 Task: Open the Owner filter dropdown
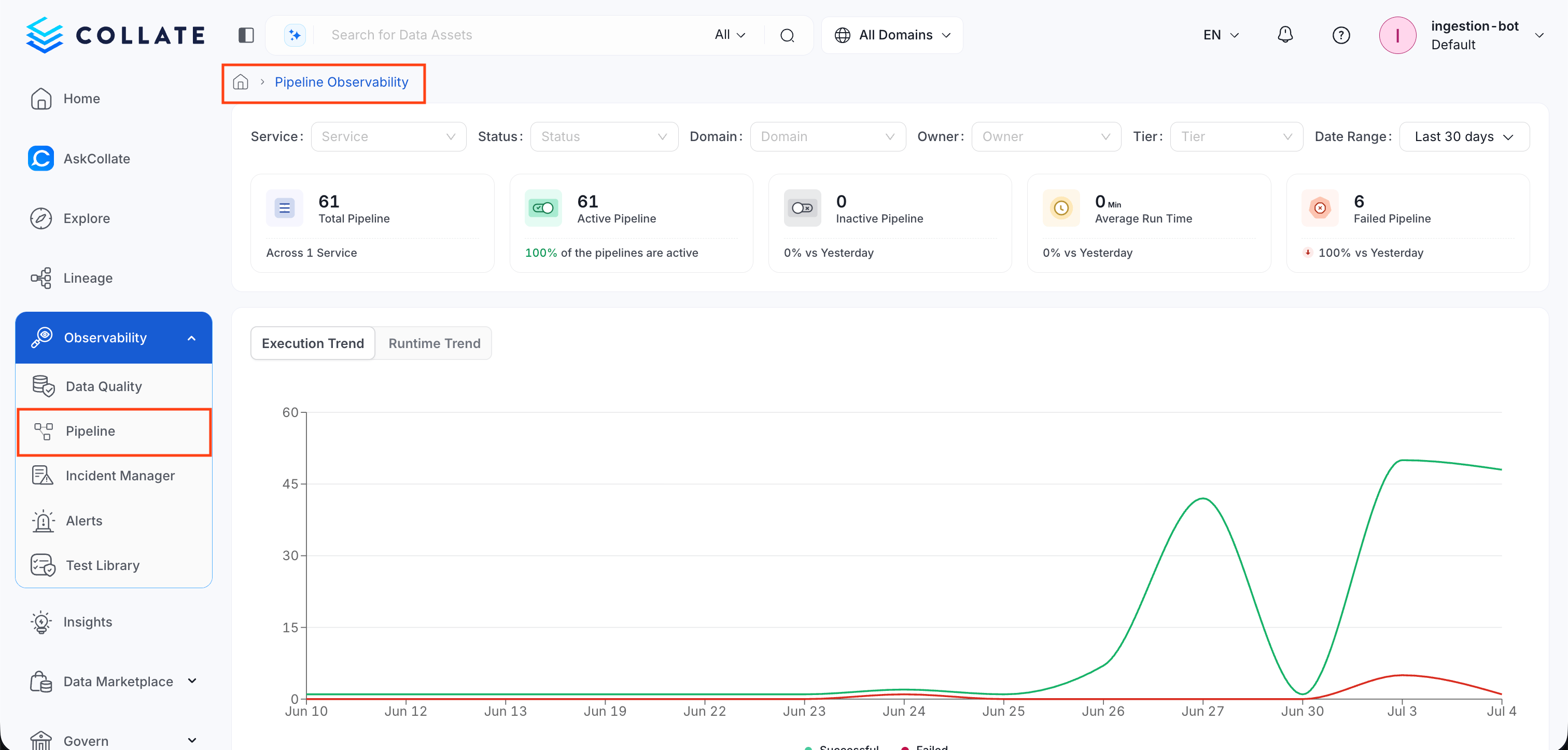1046,136
